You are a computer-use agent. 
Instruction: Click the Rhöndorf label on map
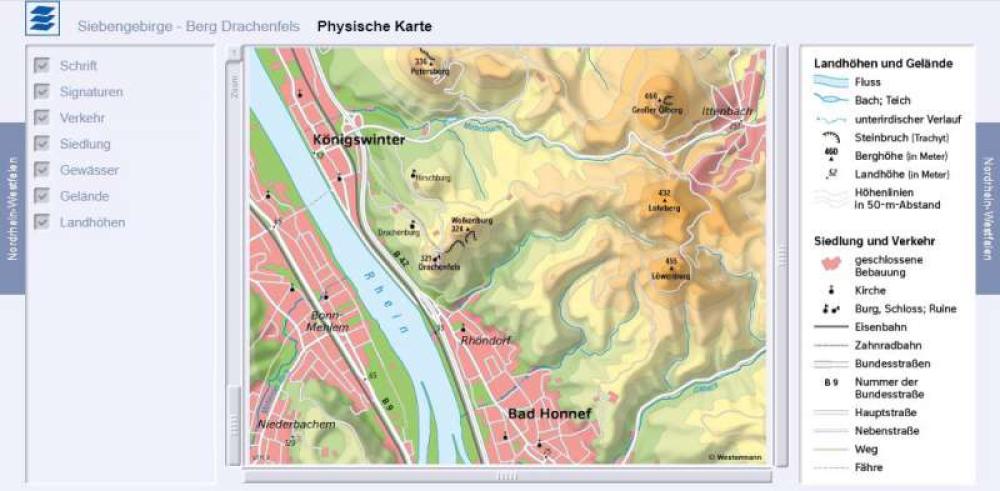click(x=486, y=341)
